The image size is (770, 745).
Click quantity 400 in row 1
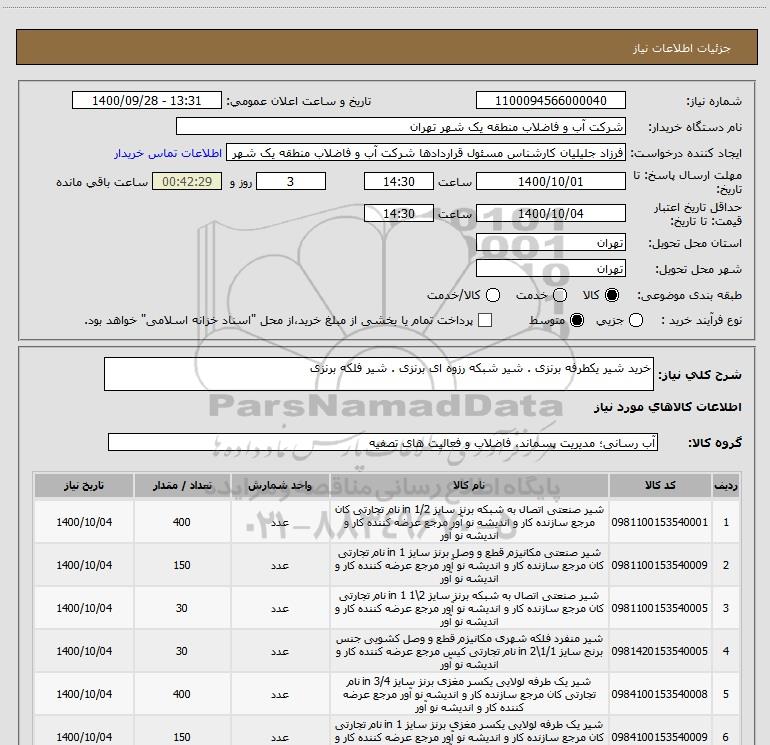coord(182,522)
